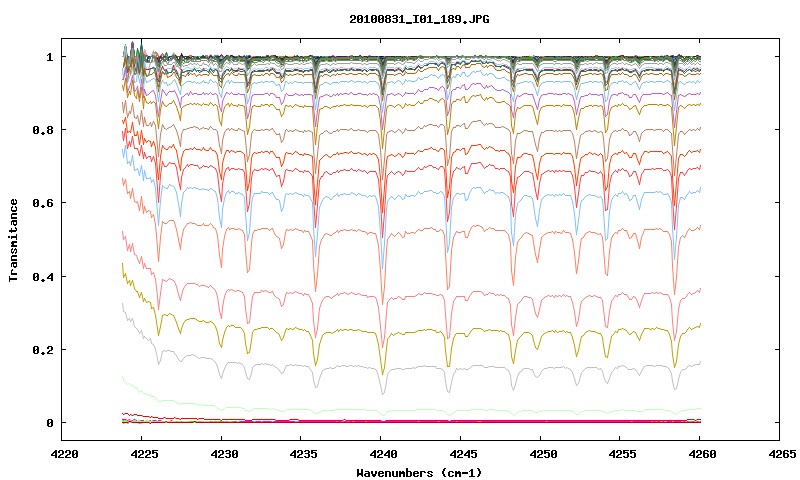Select the Wavenumbers (cm-1) x-axis label
The height and width of the screenshot is (480, 800).
click(x=419, y=473)
